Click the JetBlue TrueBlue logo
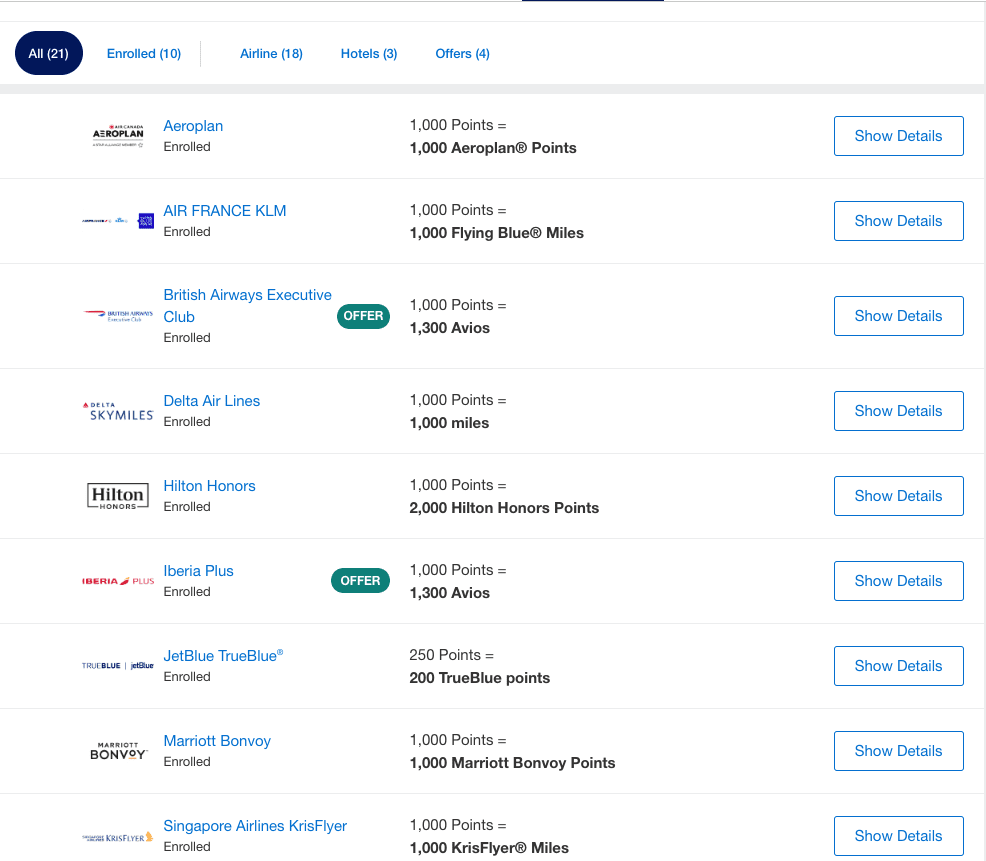Screen dimensions: 986x861 (118, 666)
